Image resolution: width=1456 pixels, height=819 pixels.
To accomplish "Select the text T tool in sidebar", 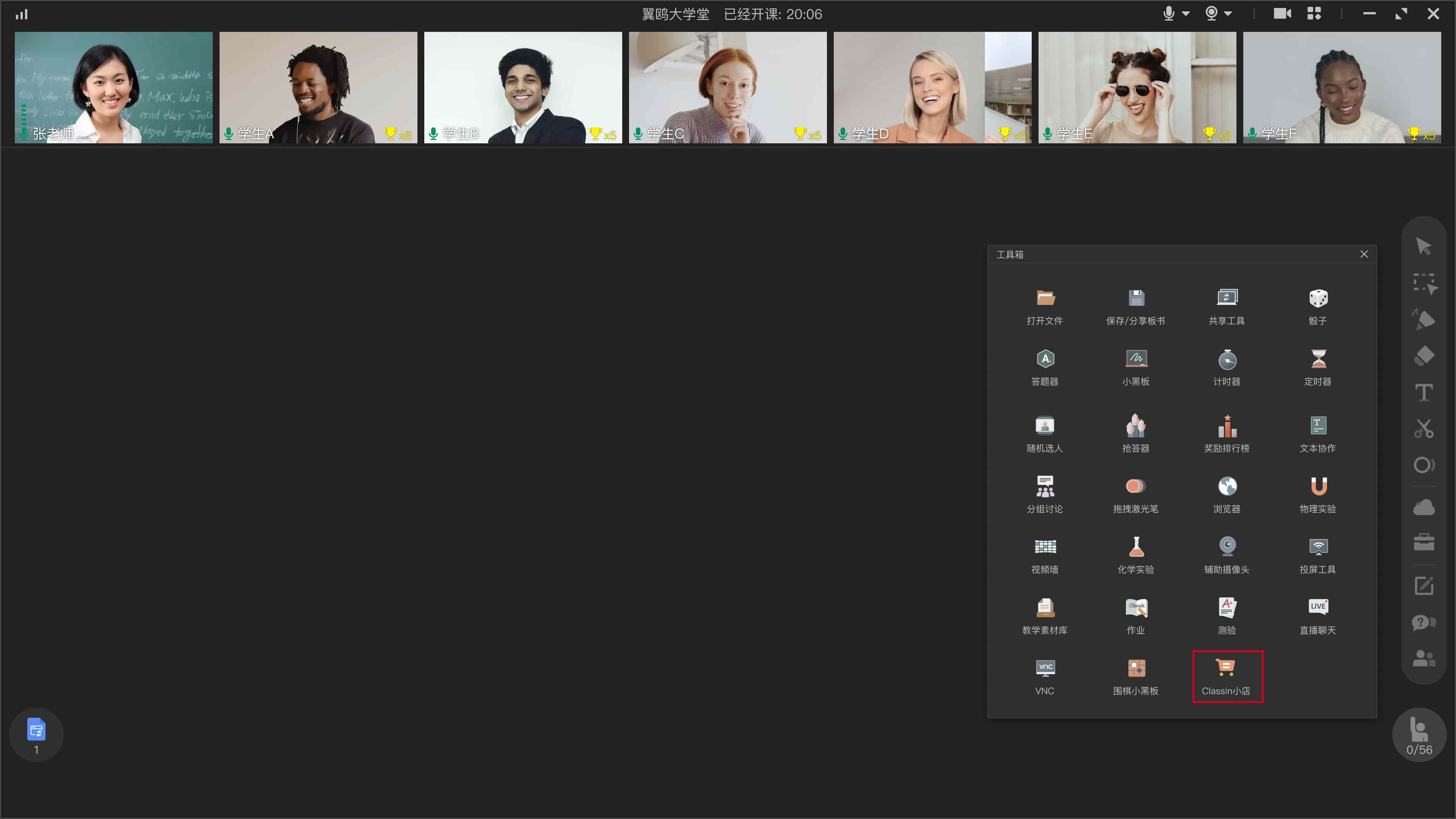I will coord(1424,392).
